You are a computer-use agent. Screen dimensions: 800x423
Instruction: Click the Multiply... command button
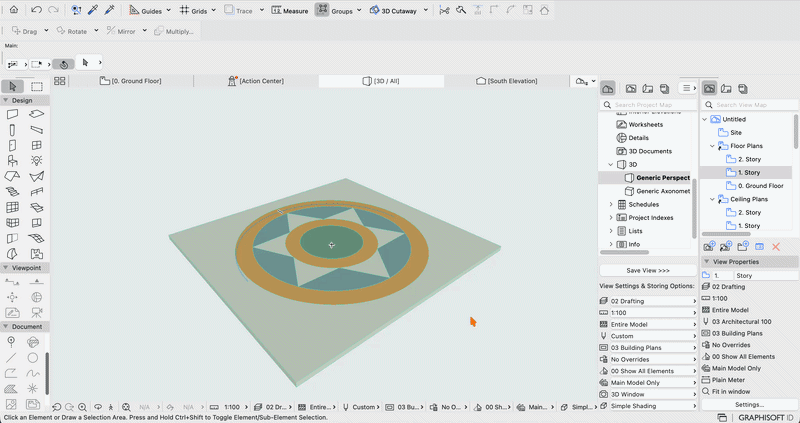click(173, 31)
